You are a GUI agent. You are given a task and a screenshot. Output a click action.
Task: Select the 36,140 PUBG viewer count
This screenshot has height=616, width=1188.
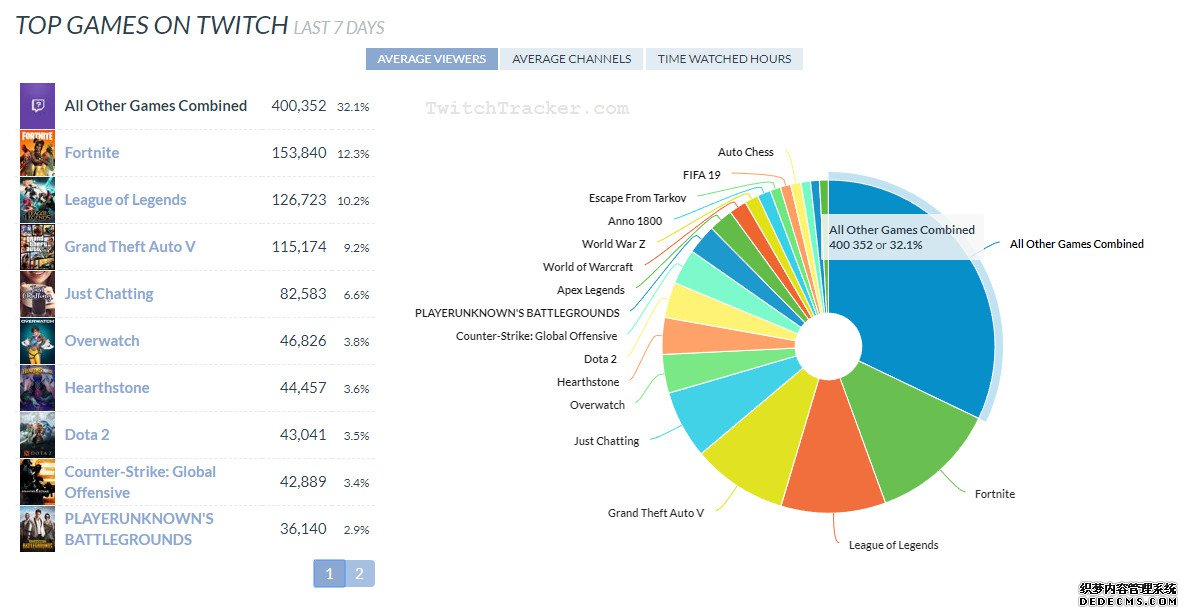coord(303,529)
